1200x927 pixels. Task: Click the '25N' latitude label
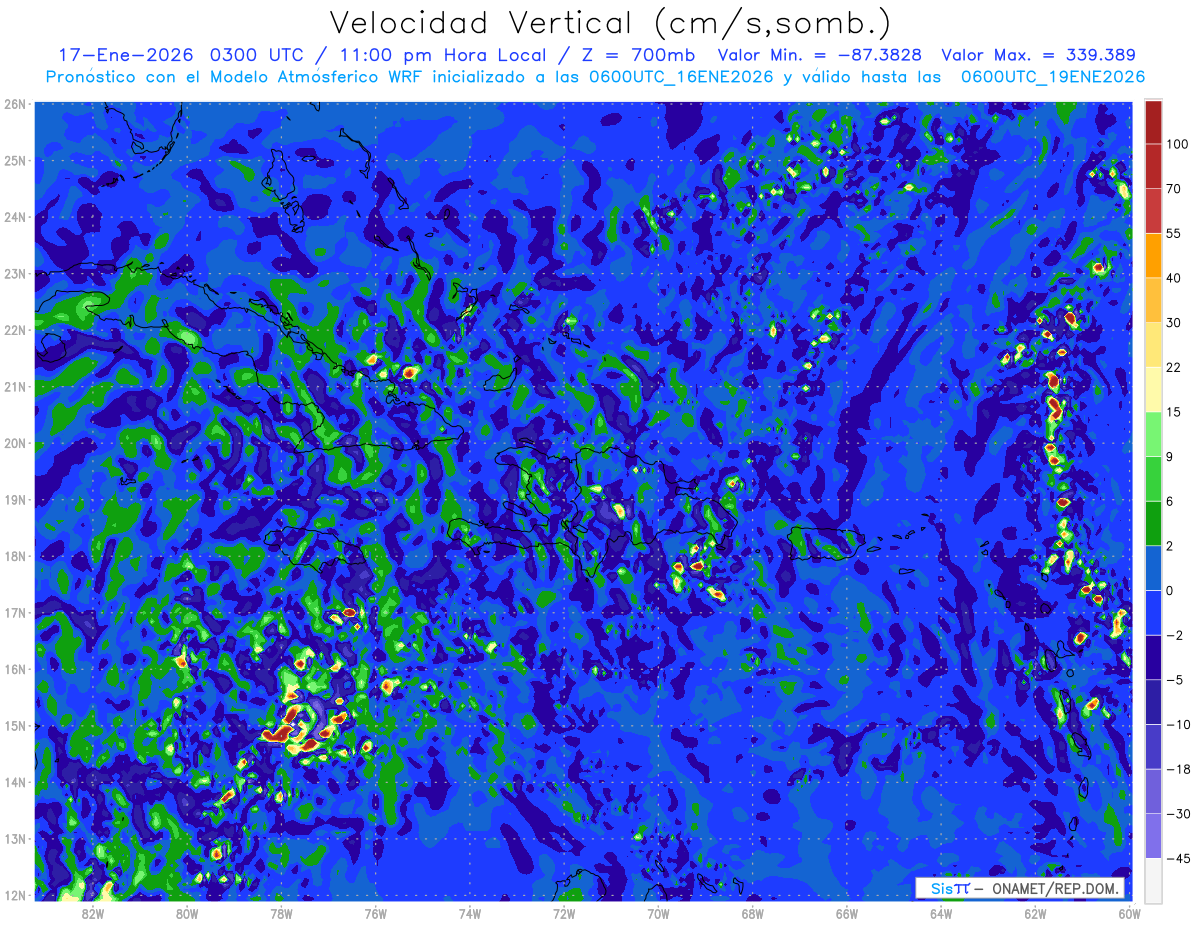[x=15, y=160]
